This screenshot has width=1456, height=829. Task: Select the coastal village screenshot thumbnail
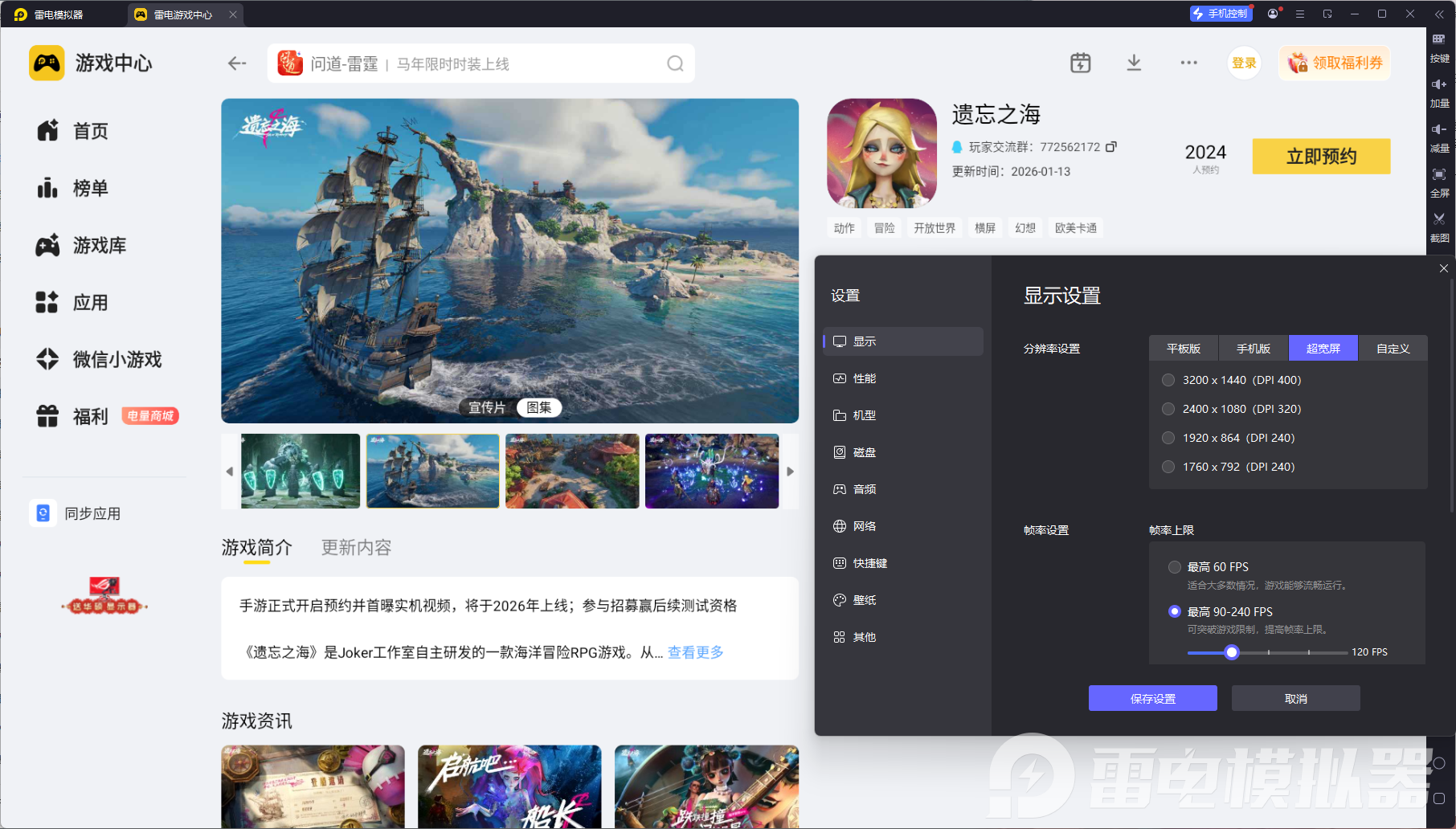pos(572,472)
